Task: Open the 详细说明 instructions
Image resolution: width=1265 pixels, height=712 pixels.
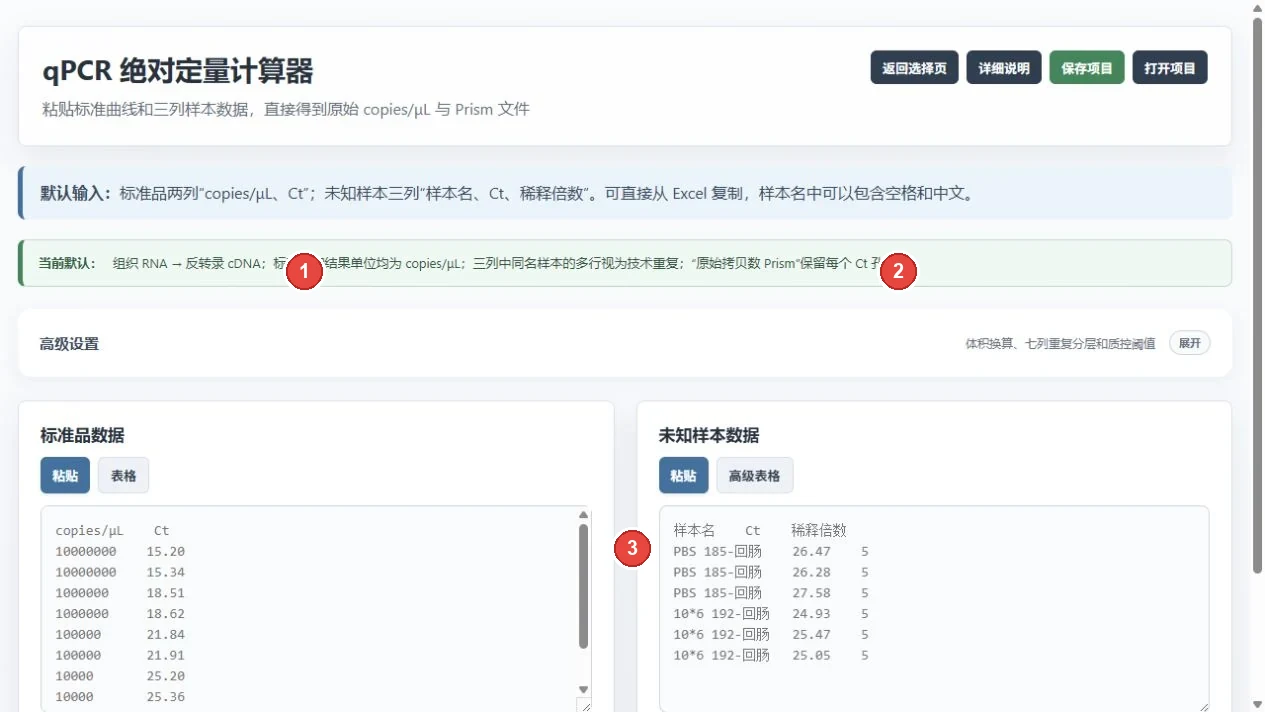Action: tap(1004, 68)
